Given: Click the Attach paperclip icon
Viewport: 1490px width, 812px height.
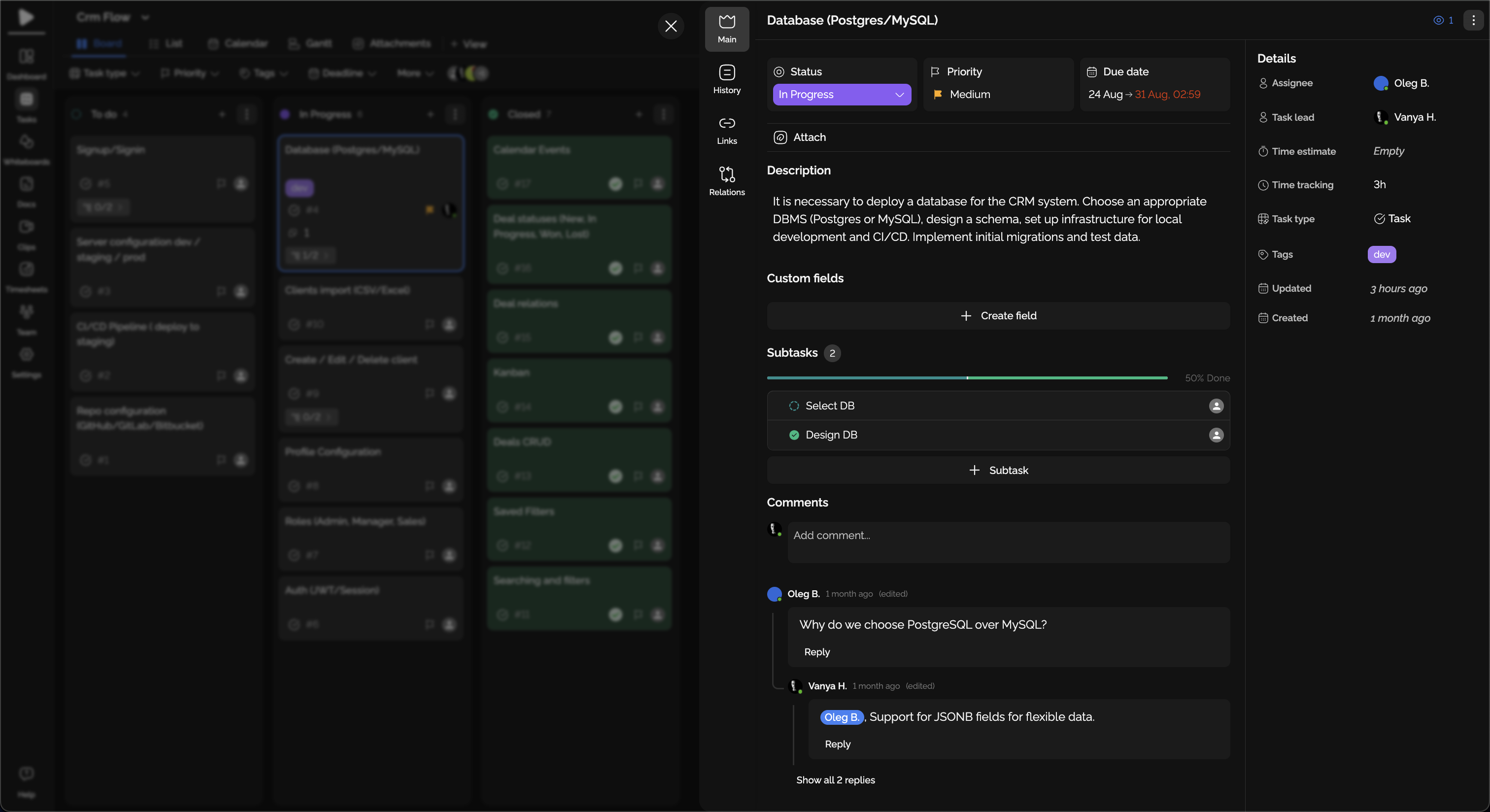Looking at the screenshot, I should (x=779, y=137).
